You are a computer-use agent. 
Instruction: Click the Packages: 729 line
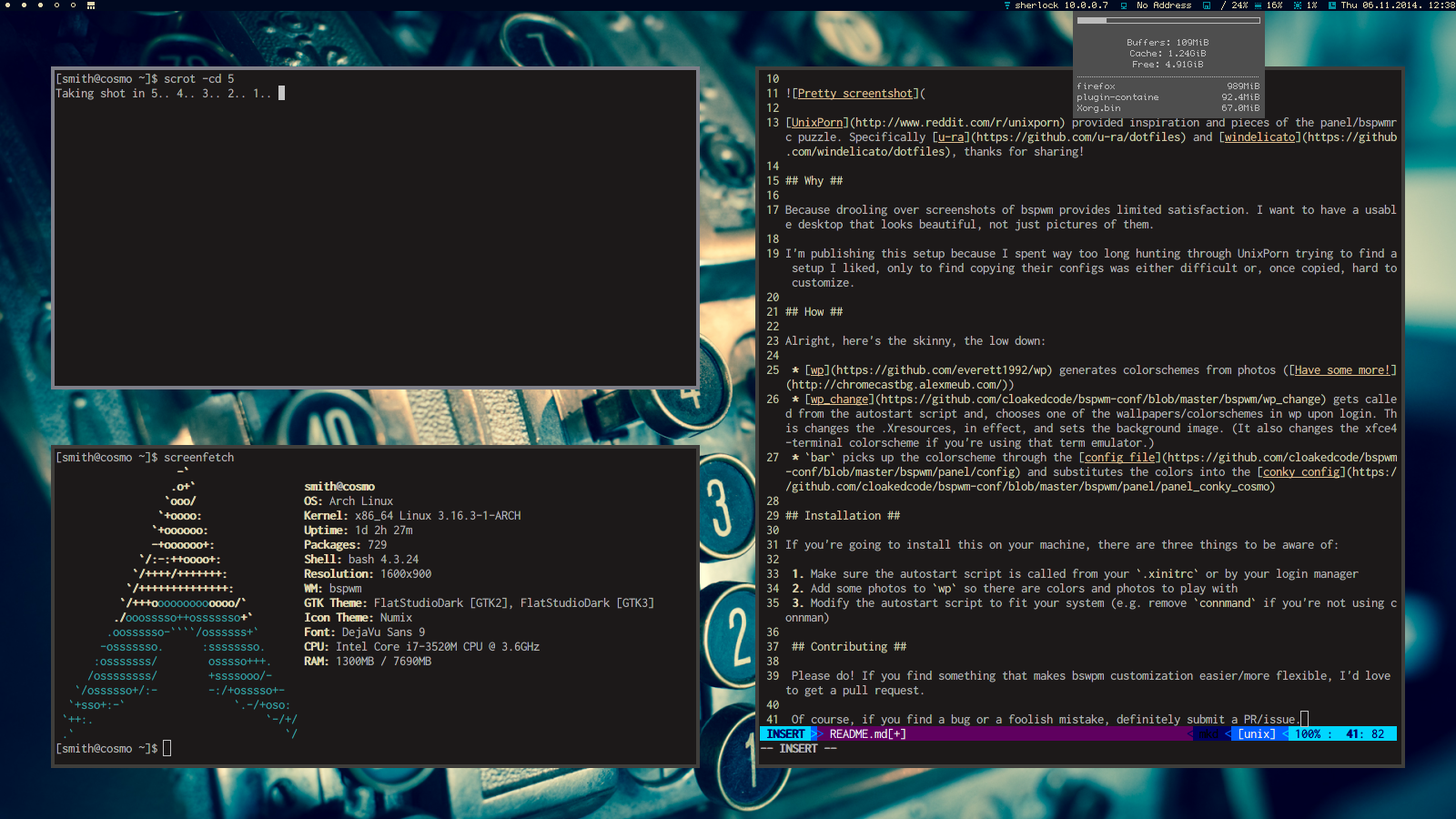346,545
